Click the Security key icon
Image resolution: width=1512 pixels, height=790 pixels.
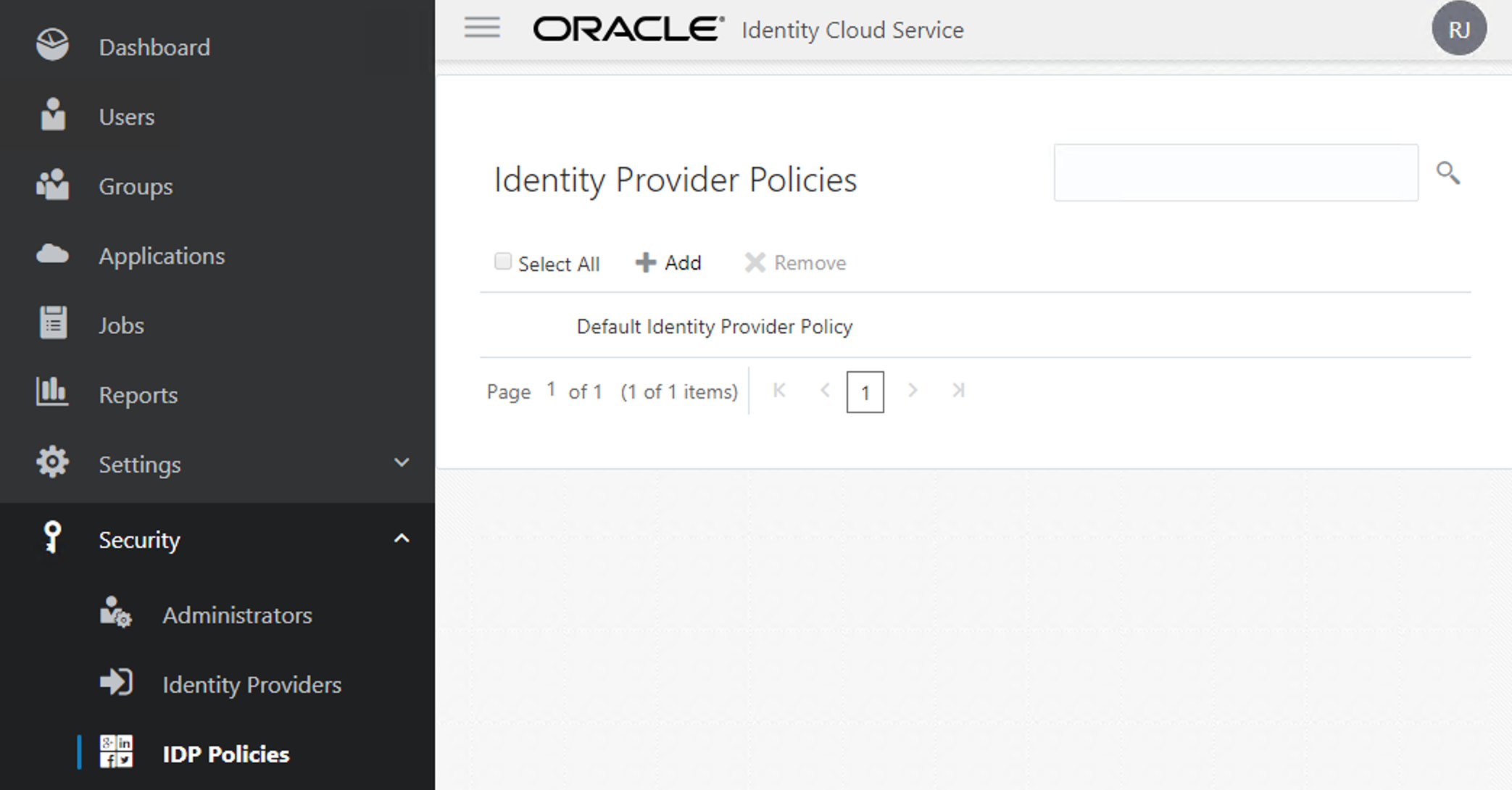coord(52,538)
